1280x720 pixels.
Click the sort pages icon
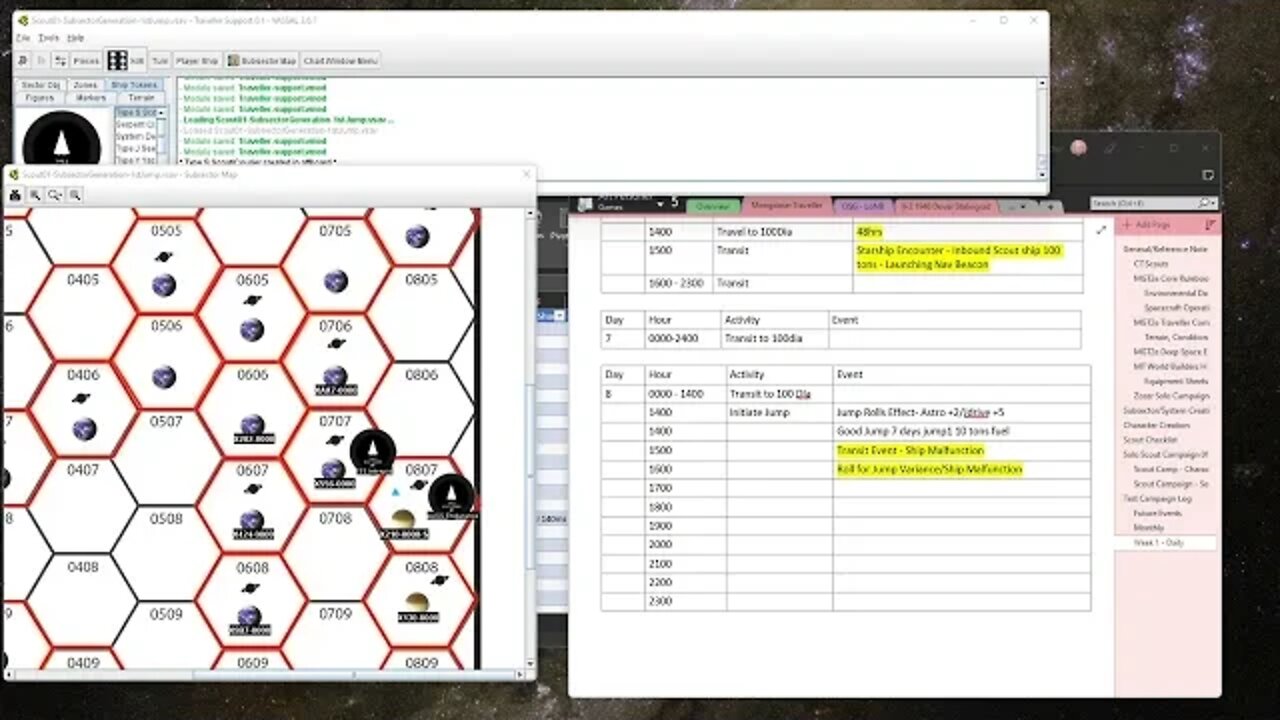[x=1210, y=226]
